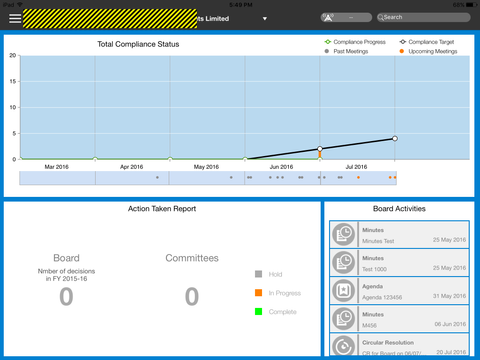Open the Agenda 123456 activity
Screen dimensions: 480x360
click(399, 291)
